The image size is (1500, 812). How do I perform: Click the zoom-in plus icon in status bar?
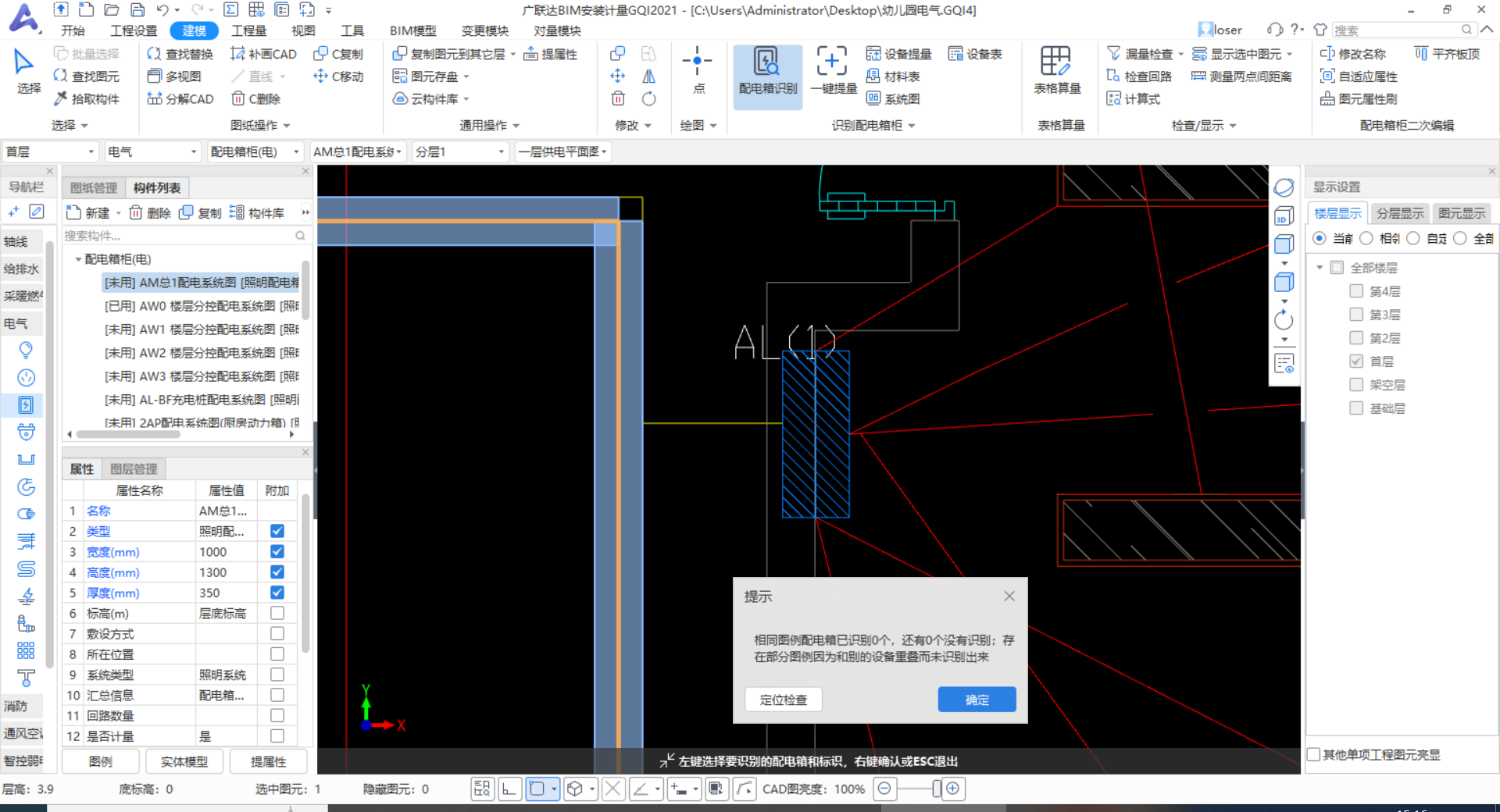tap(952, 789)
